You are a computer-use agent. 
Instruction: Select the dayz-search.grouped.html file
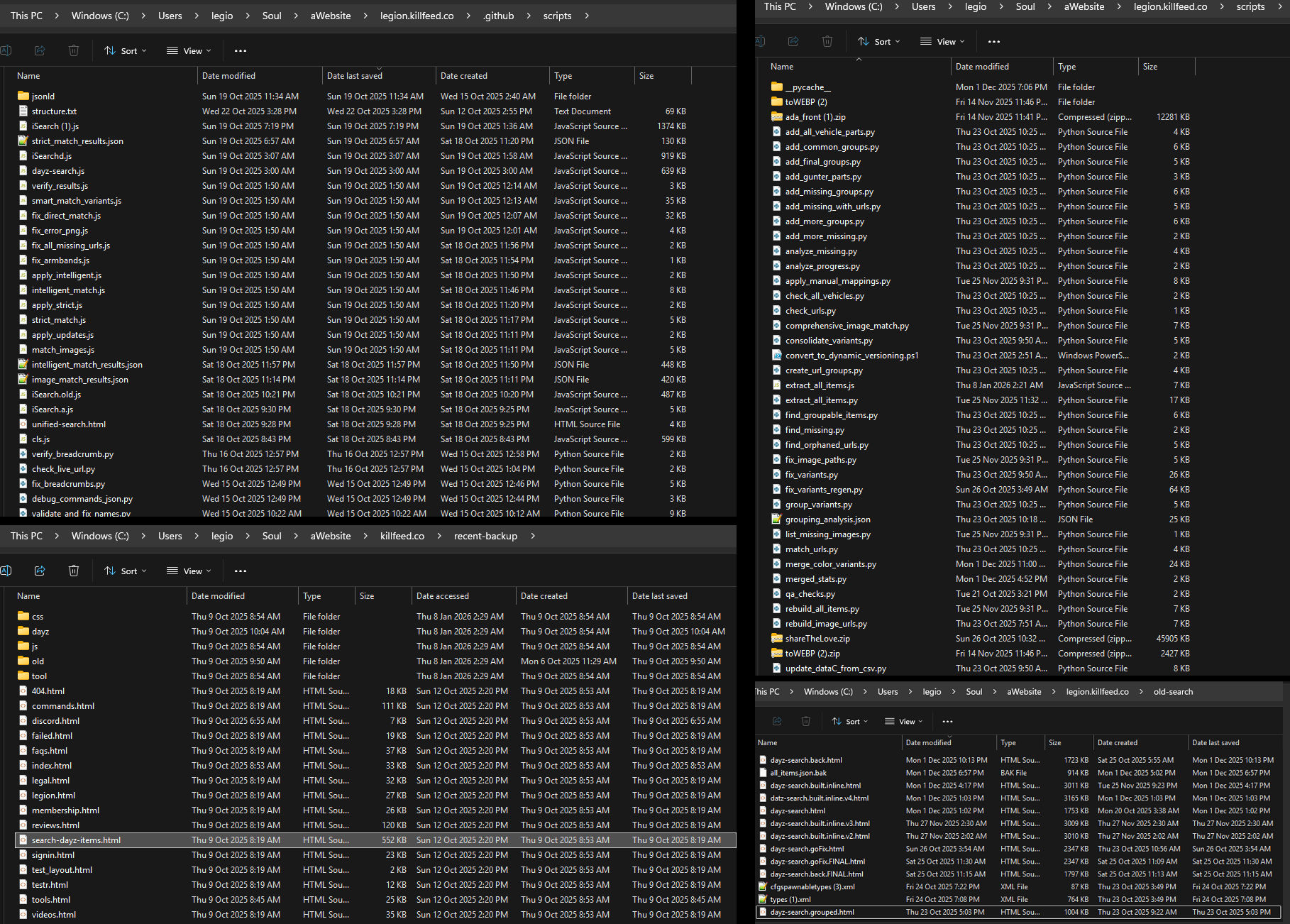point(1018,912)
